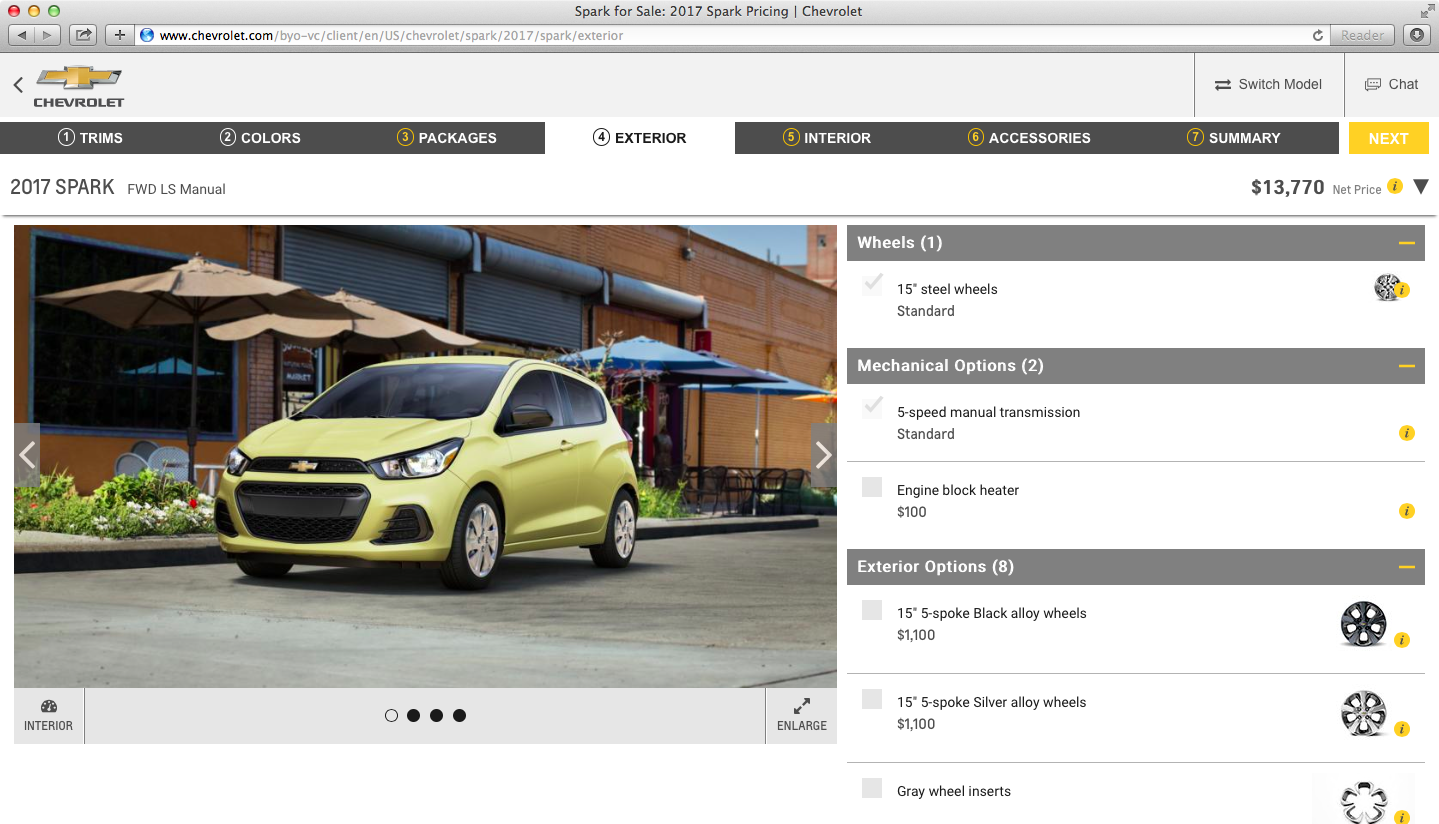This screenshot has height=824, width=1439.
Task: Show previous vehicle image with left arrow
Action: click(27, 455)
